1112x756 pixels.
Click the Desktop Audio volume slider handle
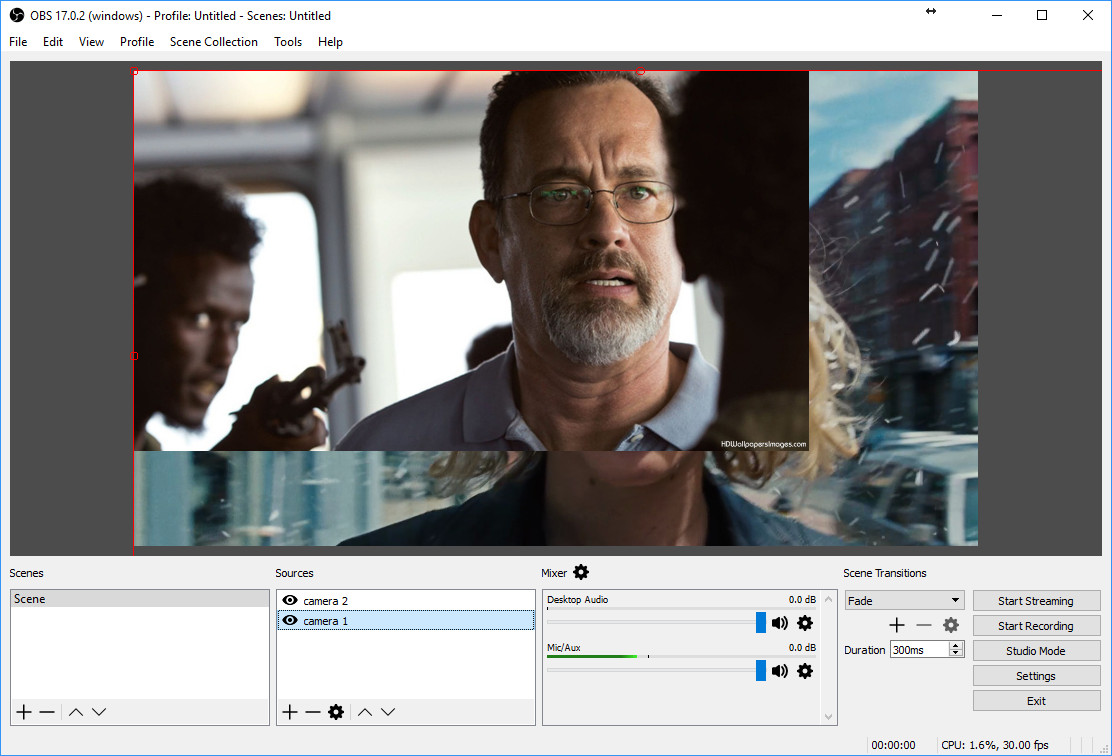point(761,623)
